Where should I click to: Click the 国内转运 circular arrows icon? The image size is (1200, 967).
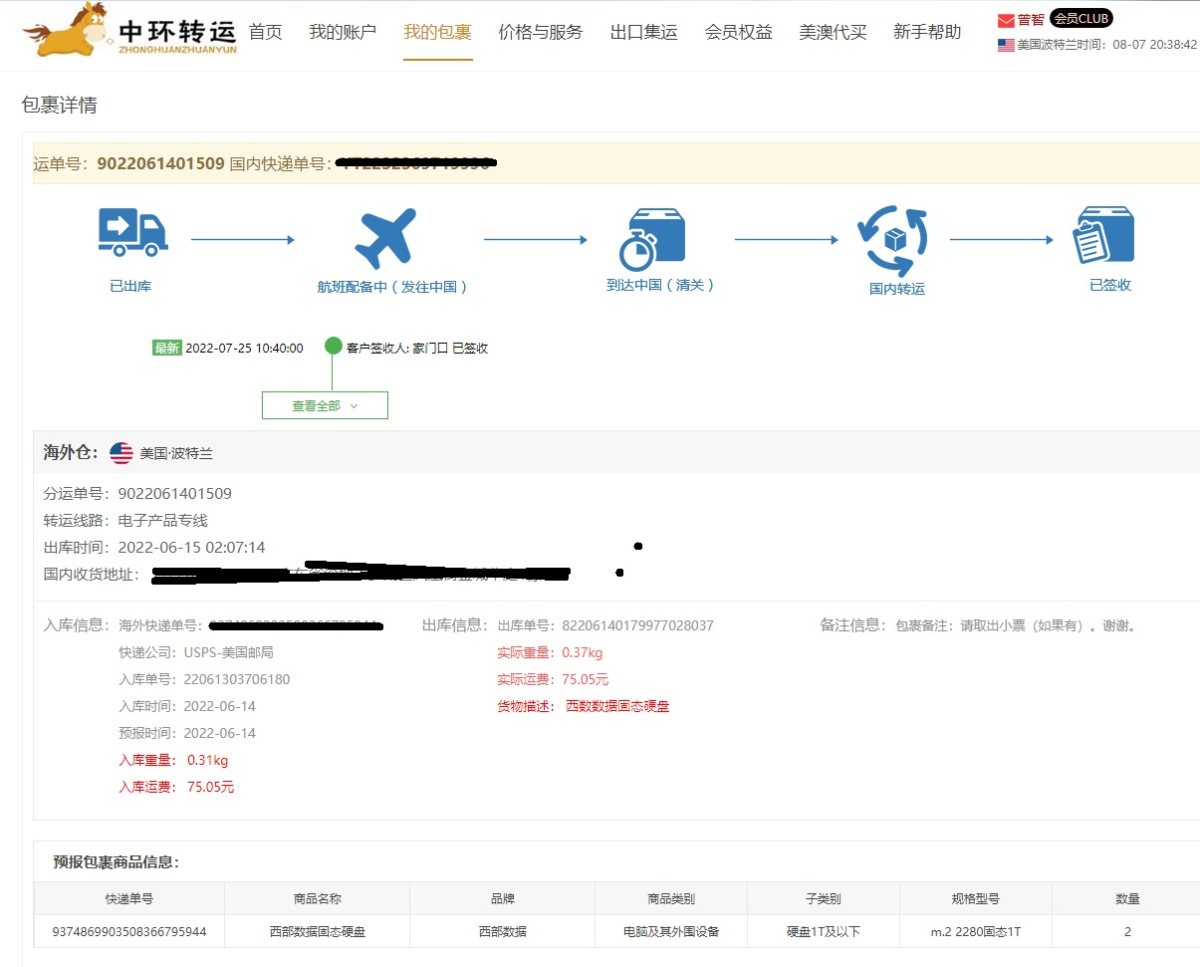(x=892, y=241)
